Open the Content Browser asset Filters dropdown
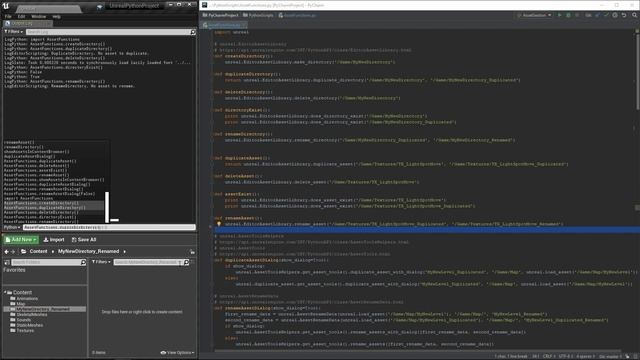This screenshot has height=360, width=640. 101,262
